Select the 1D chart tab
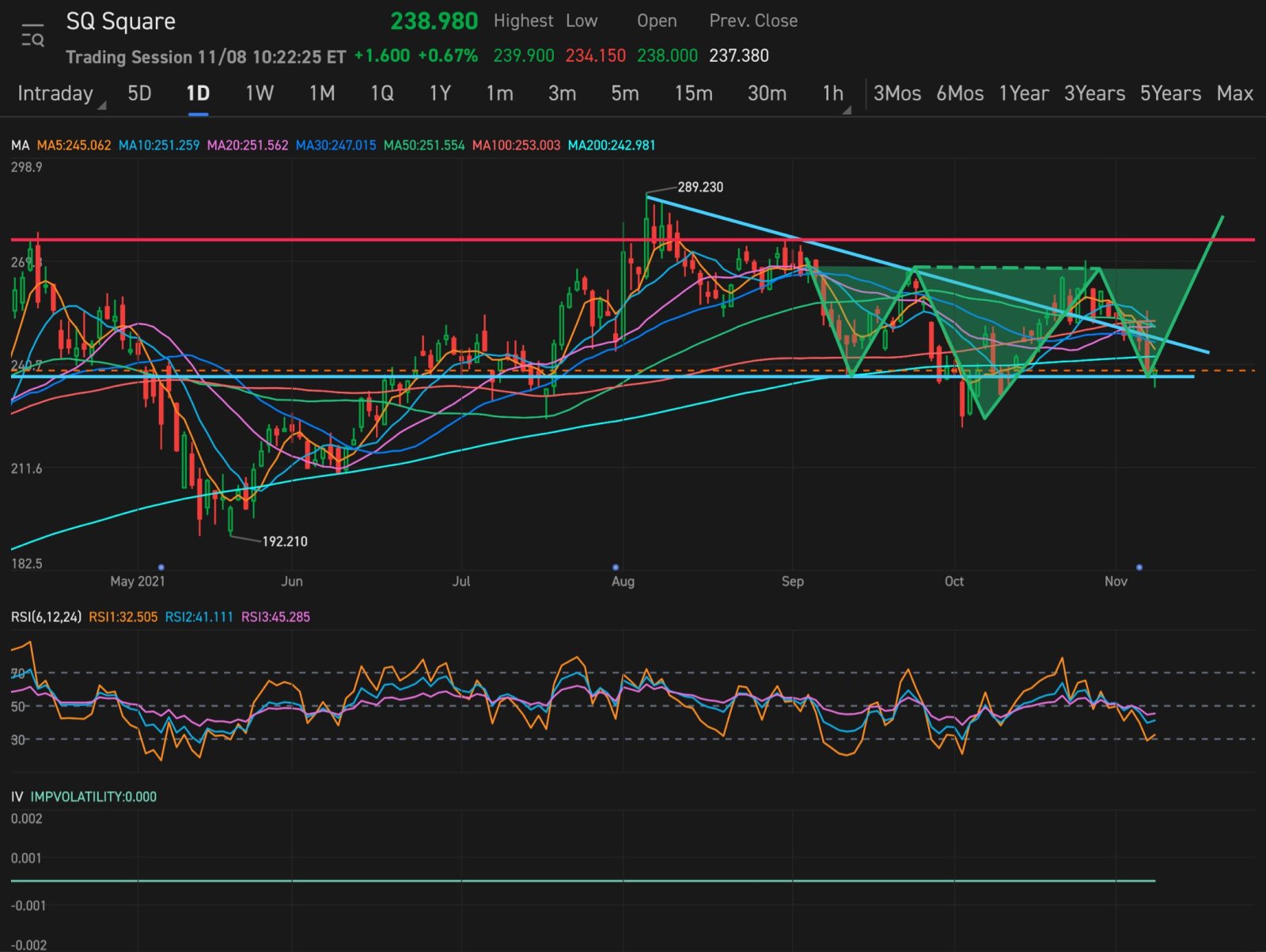Viewport: 1266px width, 952px height. coord(198,93)
